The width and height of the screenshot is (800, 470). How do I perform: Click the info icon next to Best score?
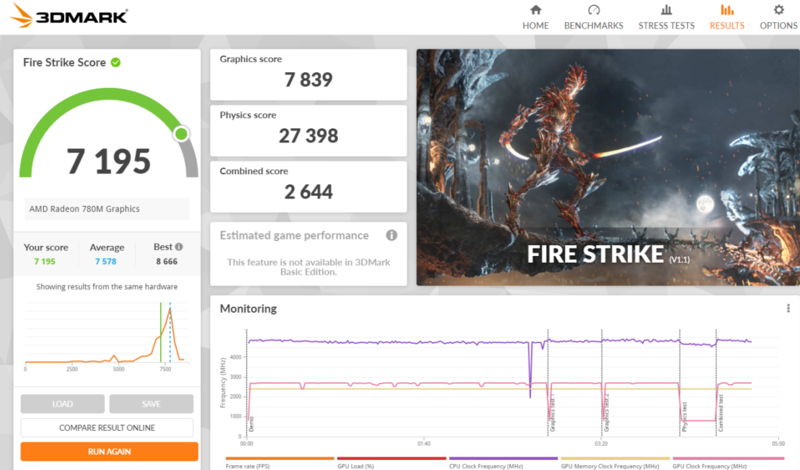coord(179,247)
